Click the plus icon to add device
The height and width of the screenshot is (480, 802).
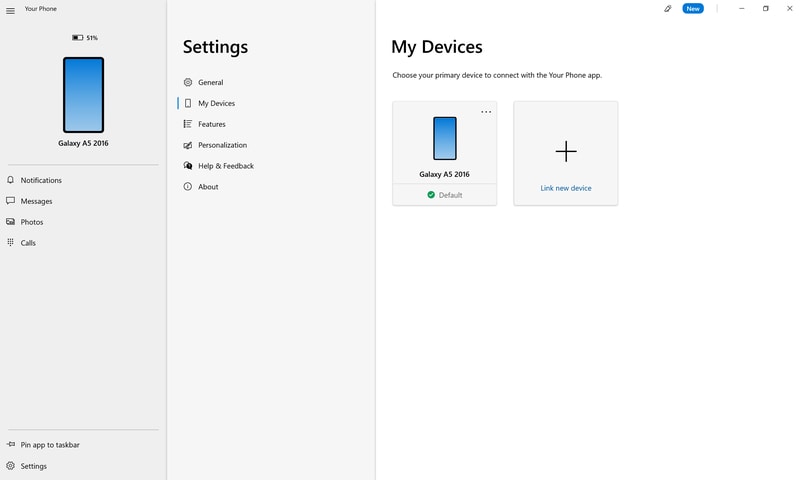pyautogui.click(x=566, y=151)
